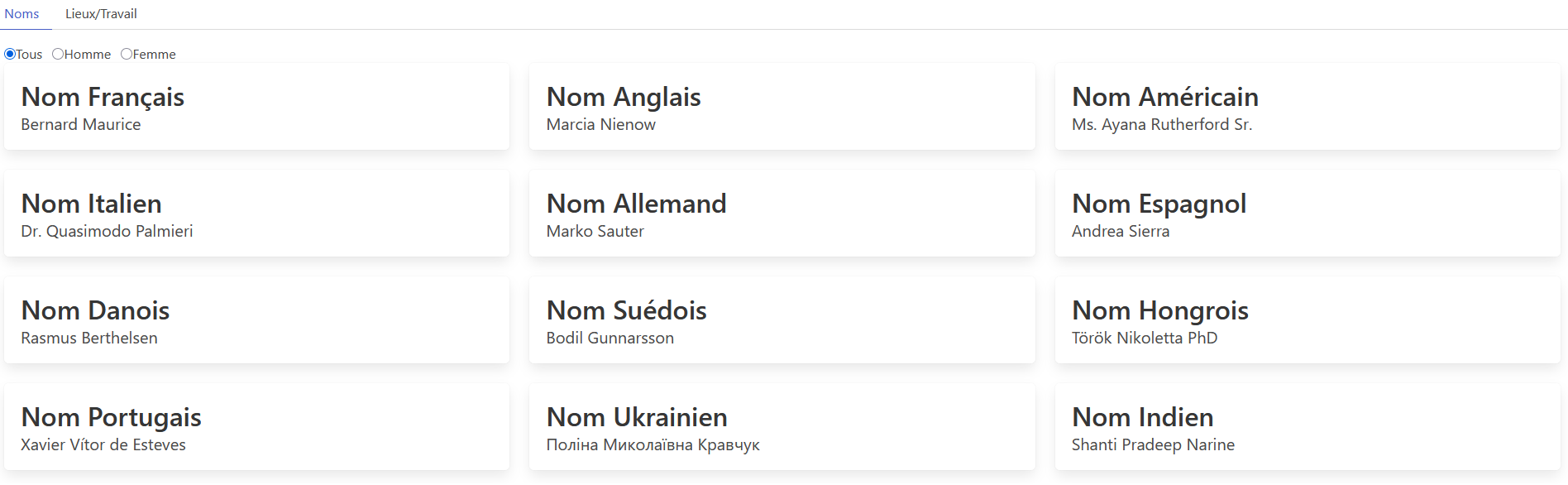The image size is (1568, 485).
Task: Click the Nom Américain card heading
Action: point(1165,97)
